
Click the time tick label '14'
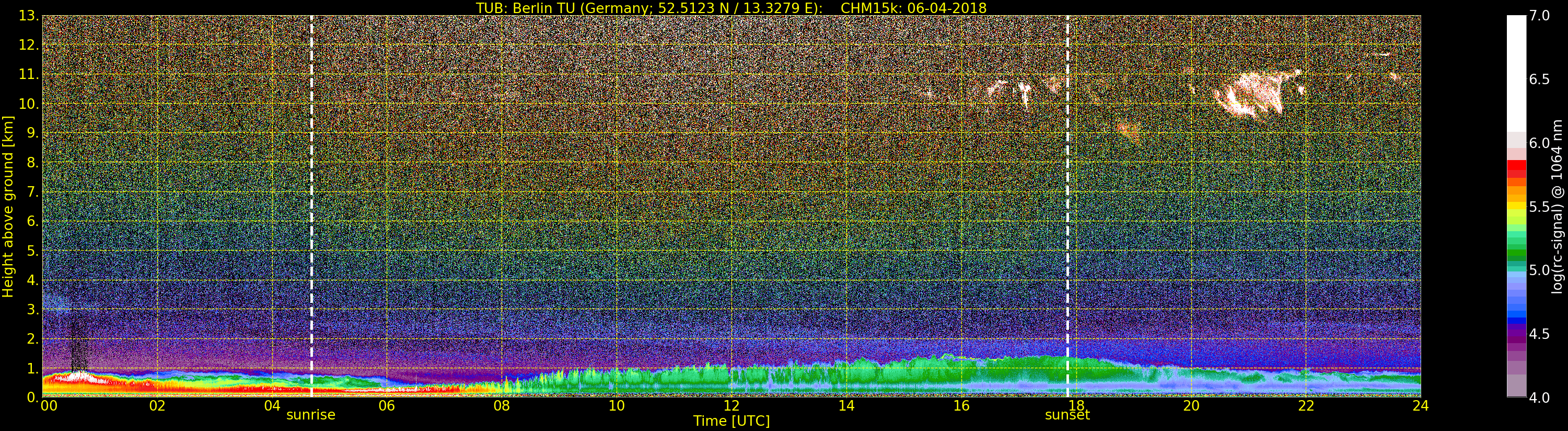[846, 406]
